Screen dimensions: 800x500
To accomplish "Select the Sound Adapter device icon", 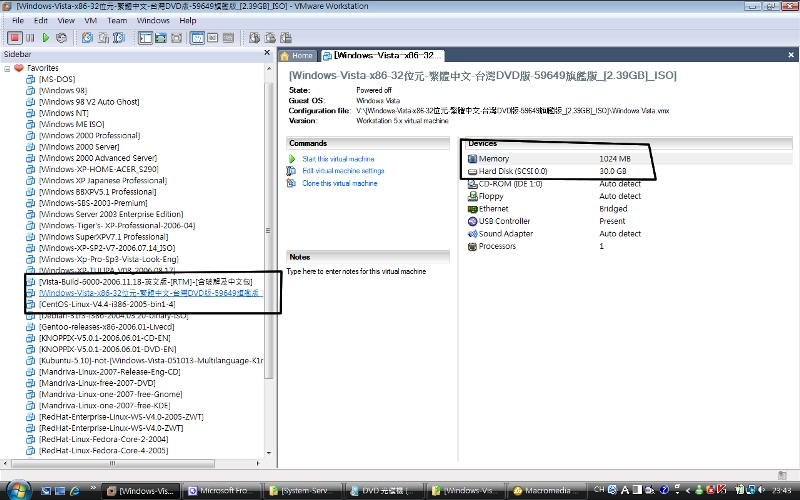I will point(472,234).
